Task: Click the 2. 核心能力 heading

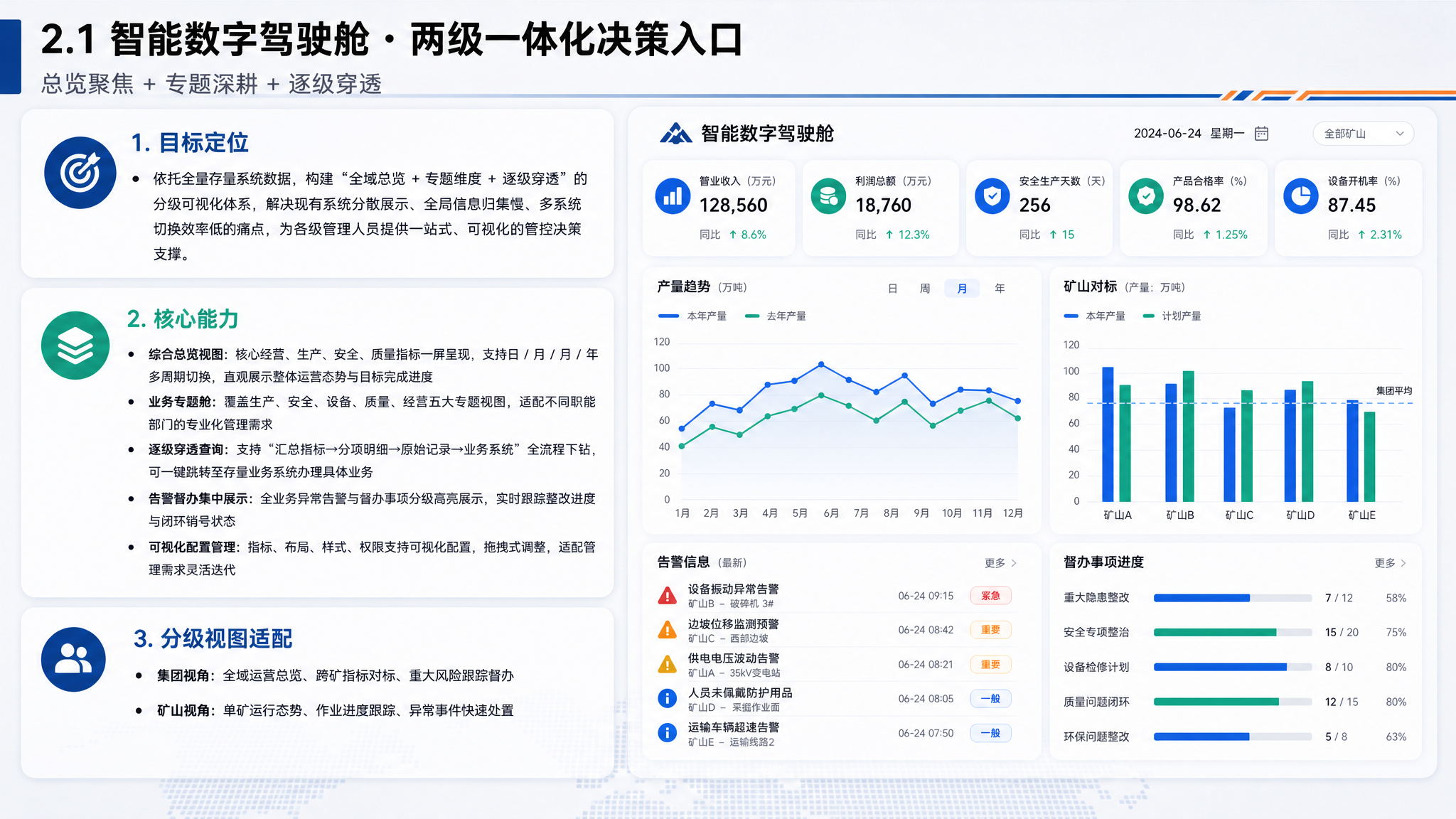Action: click(x=183, y=319)
